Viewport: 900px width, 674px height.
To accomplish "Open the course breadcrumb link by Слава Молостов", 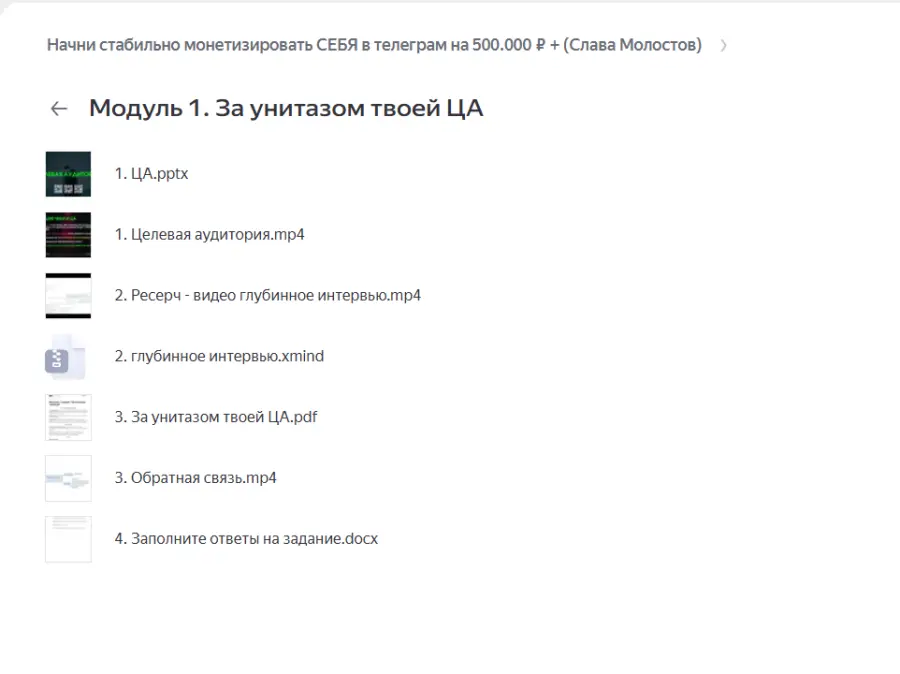I will coord(374,46).
